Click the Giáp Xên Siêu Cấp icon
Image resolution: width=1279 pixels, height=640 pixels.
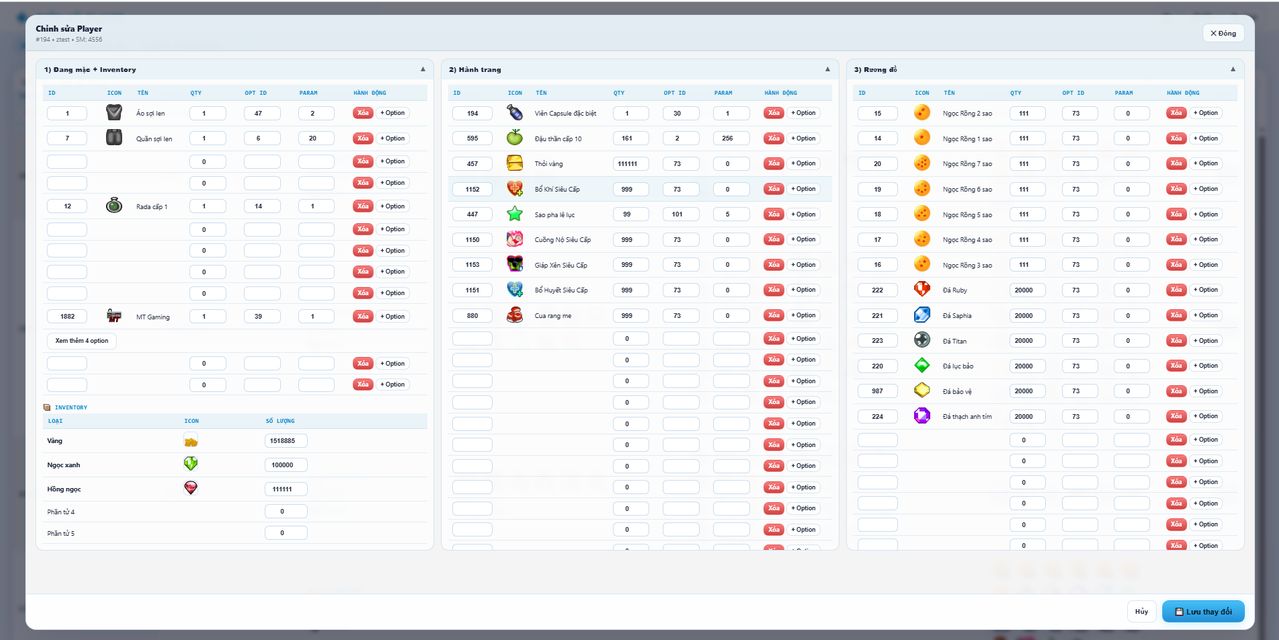point(515,265)
